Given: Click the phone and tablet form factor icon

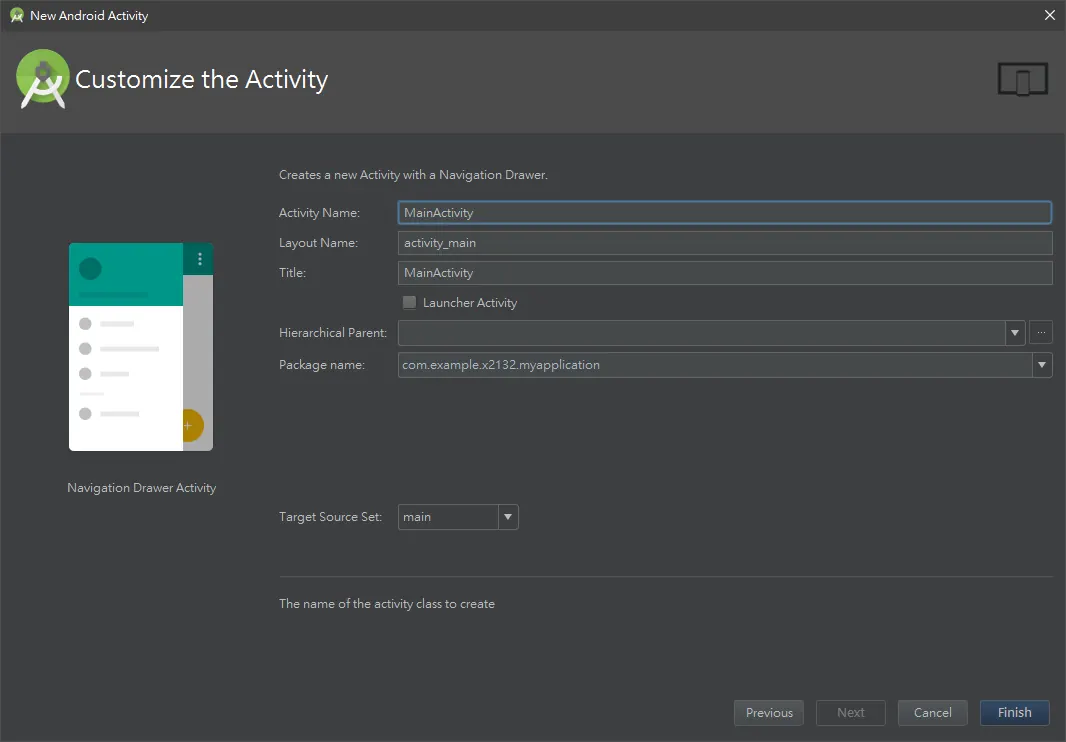Looking at the screenshot, I should [1022, 79].
